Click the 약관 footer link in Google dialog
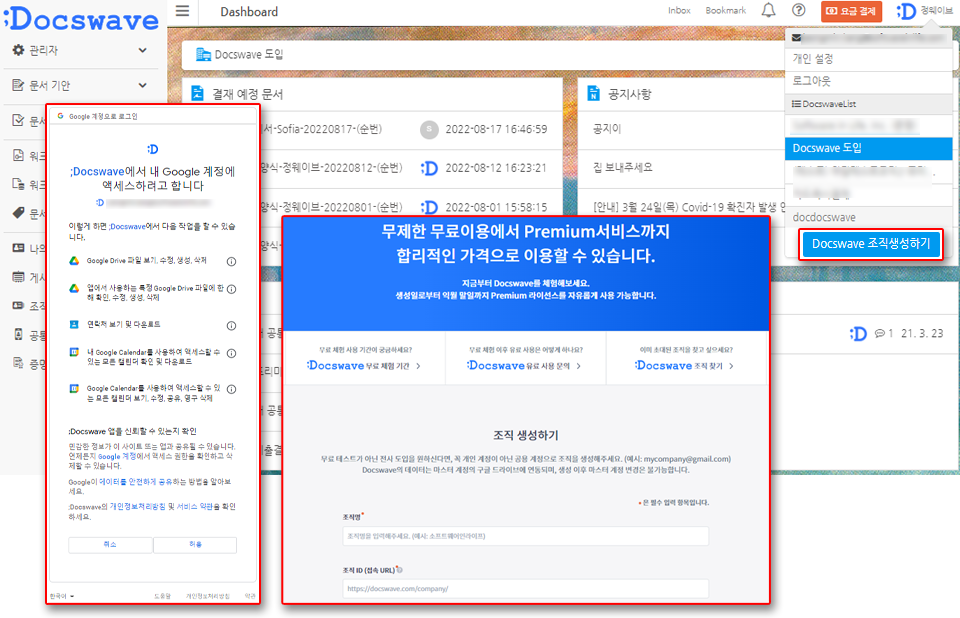Viewport: 960px width, 618px height. pyautogui.click(x=250, y=596)
